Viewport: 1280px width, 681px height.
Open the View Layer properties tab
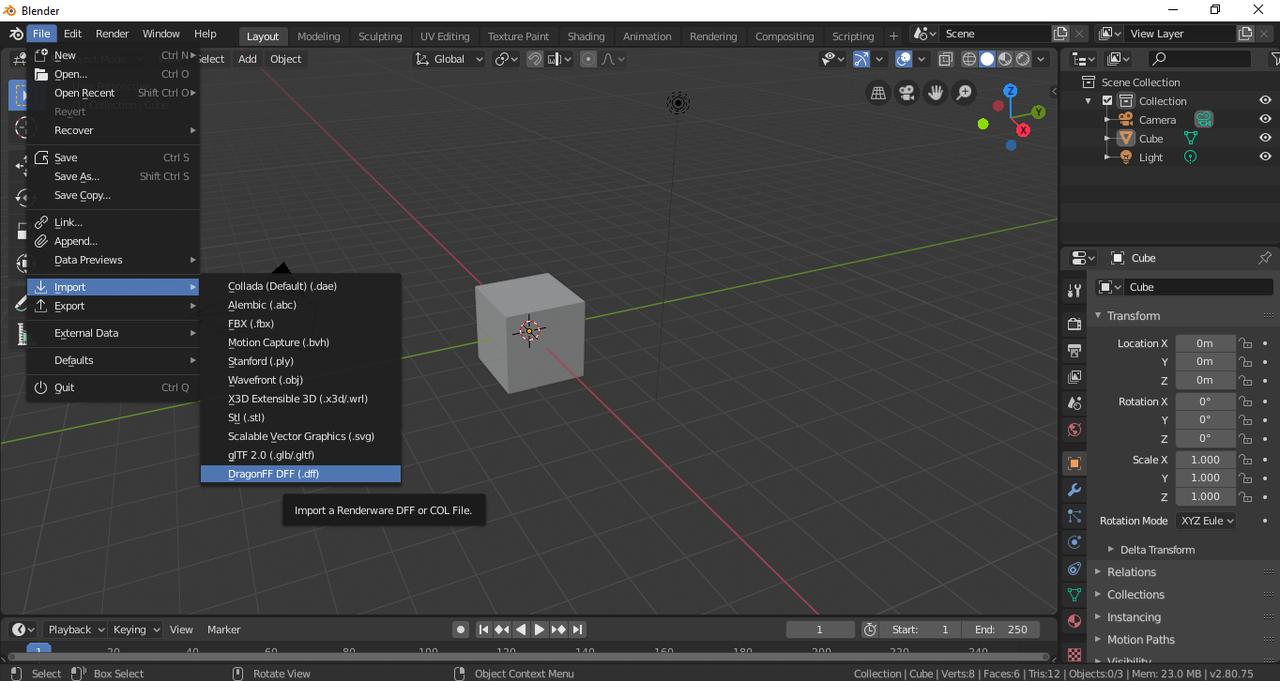click(x=1075, y=377)
